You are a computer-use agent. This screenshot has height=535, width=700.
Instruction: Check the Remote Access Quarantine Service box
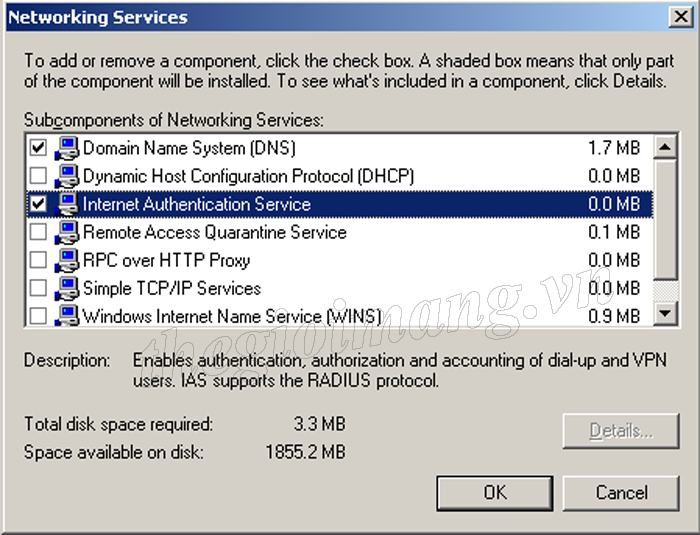pos(38,232)
